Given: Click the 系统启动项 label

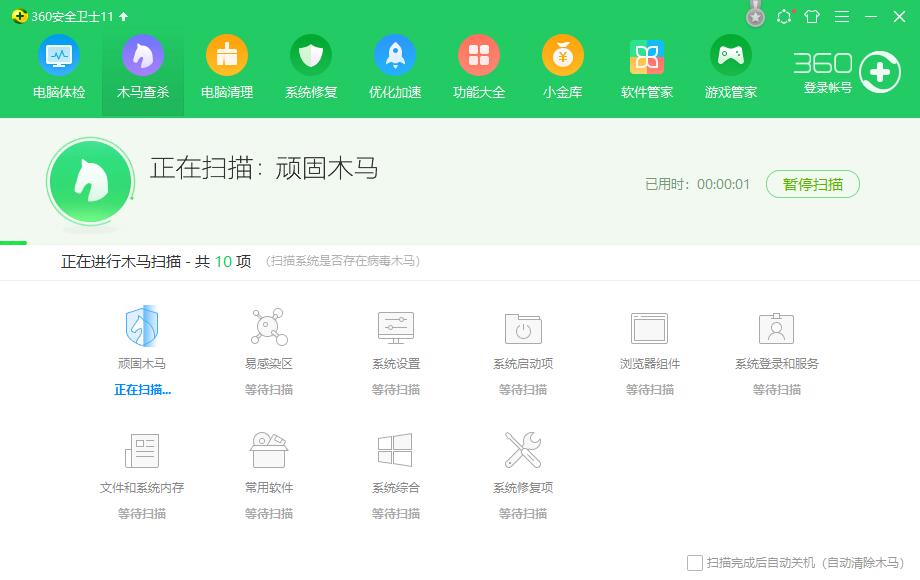Looking at the screenshot, I should 523,364.
